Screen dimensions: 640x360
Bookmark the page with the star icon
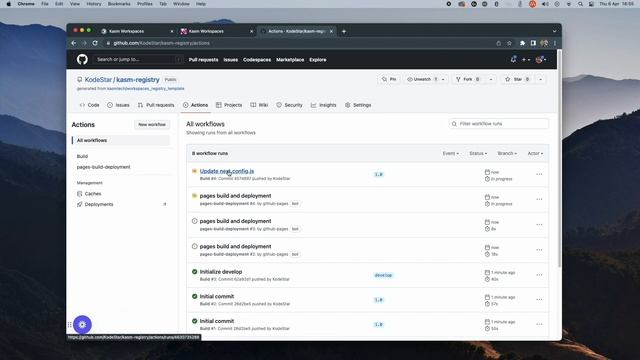point(509,43)
